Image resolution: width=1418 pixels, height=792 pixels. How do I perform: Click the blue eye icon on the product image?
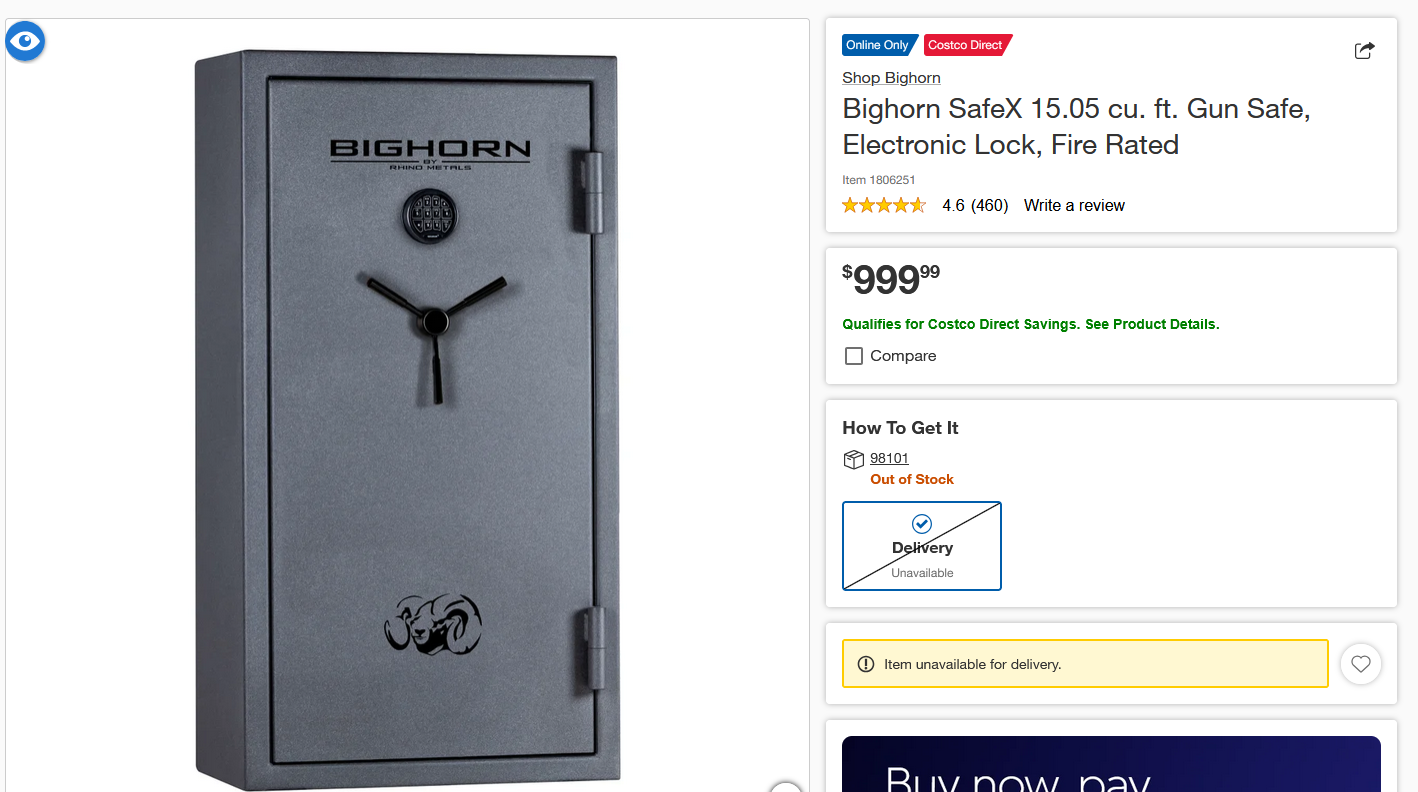pyautogui.click(x=25, y=41)
